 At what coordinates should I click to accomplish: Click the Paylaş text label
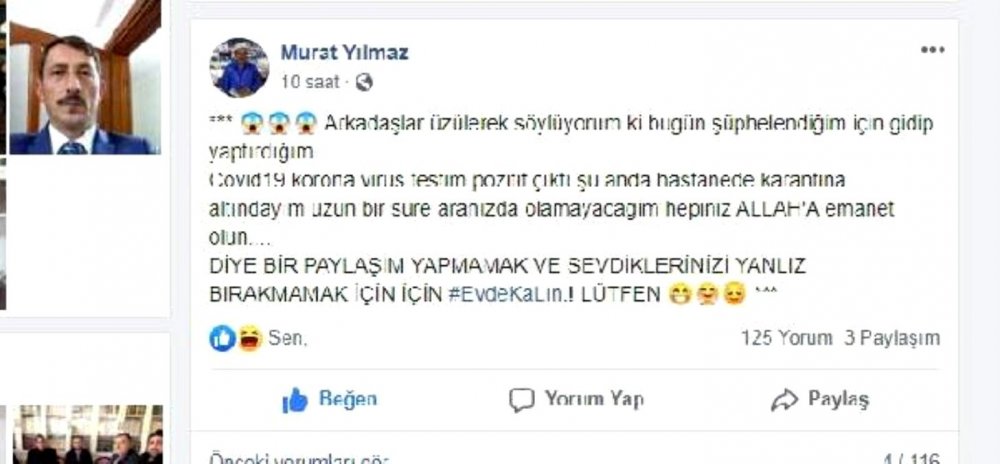839,399
